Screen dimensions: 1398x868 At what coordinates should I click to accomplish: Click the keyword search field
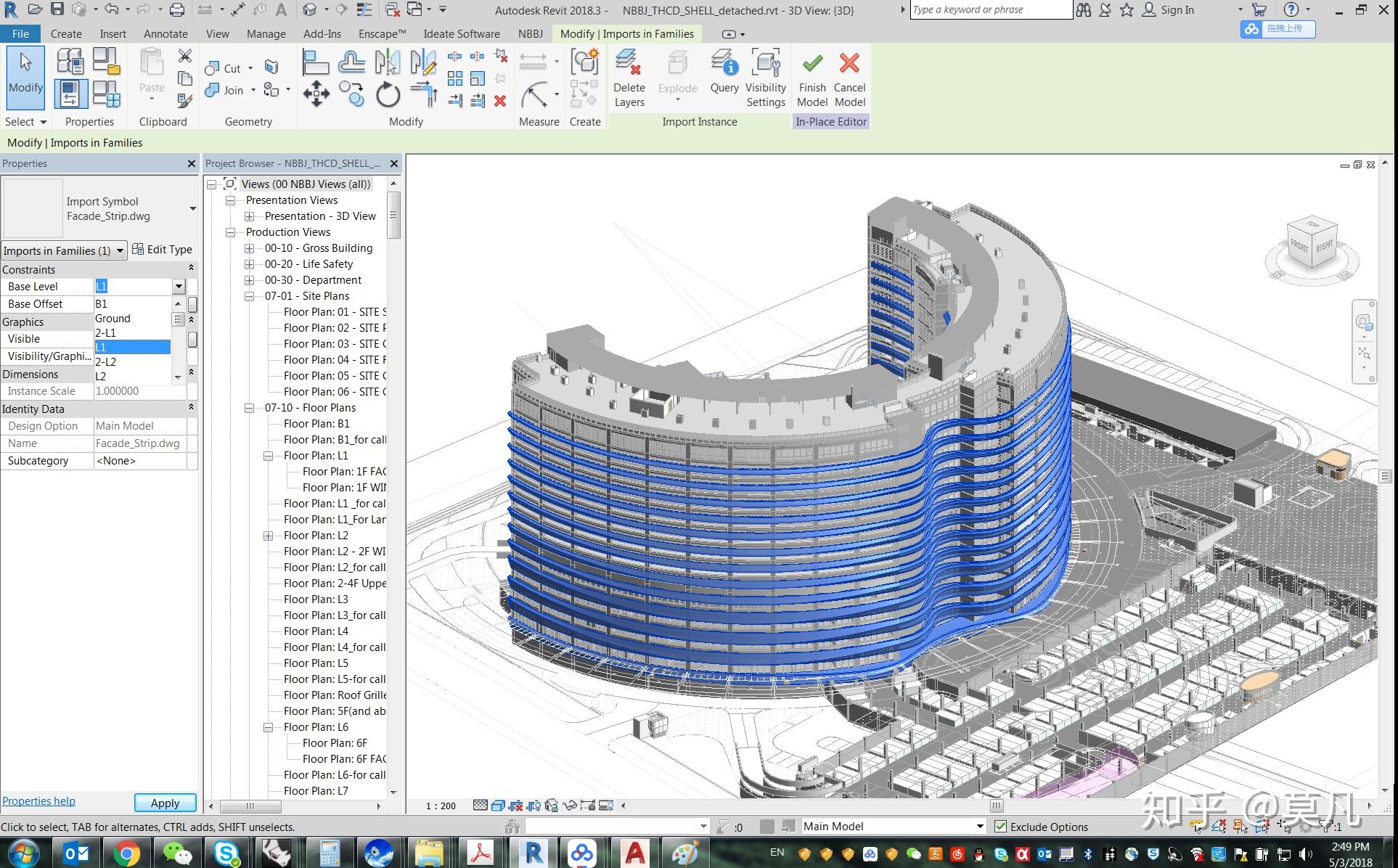991,10
